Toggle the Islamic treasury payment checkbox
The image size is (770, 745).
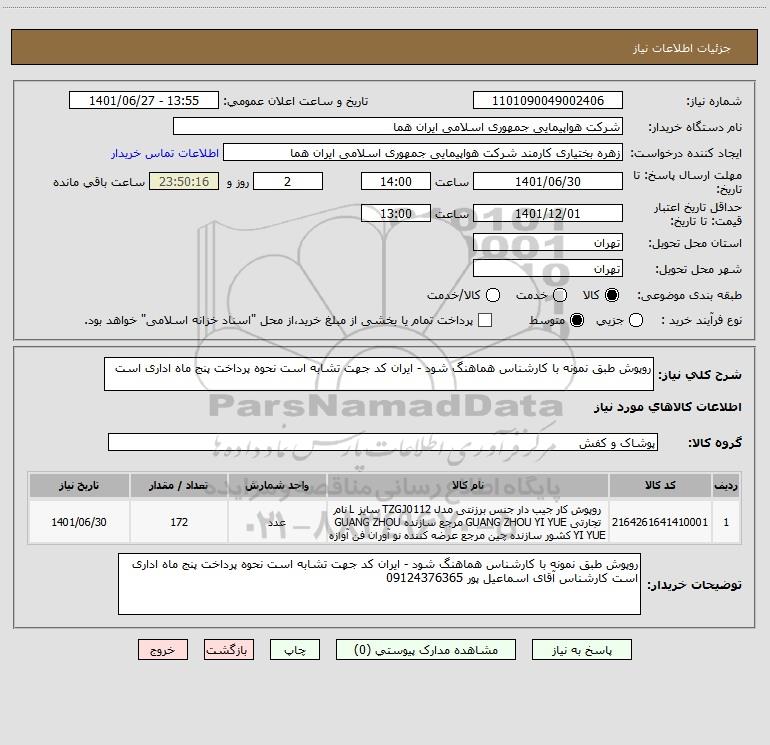485,320
